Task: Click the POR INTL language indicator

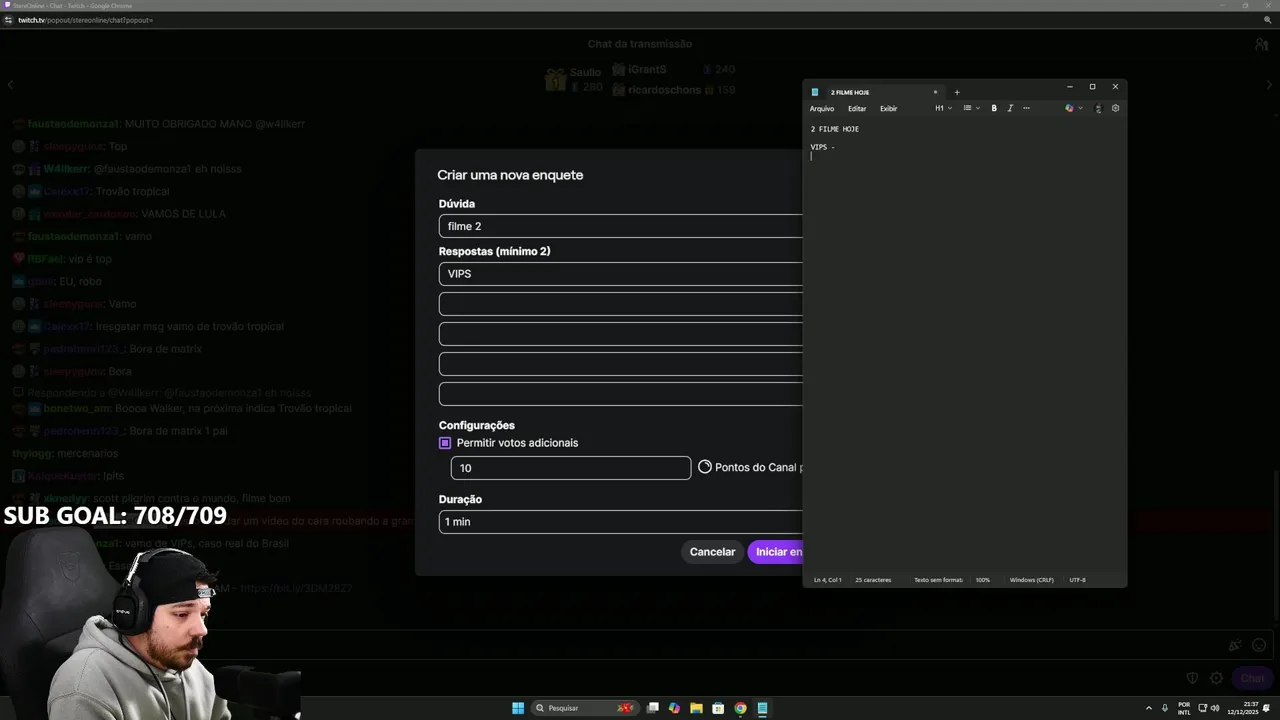Action: 1184,708
